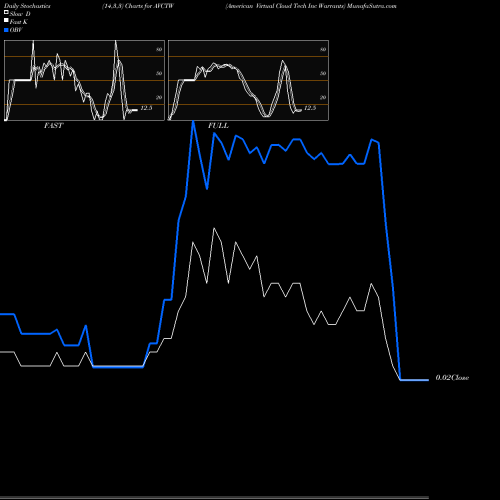The height and width of the screenshot is (500, 500).
Task: Click the 80 axis label in FAST chart
Action: click(x=159, y=49)
